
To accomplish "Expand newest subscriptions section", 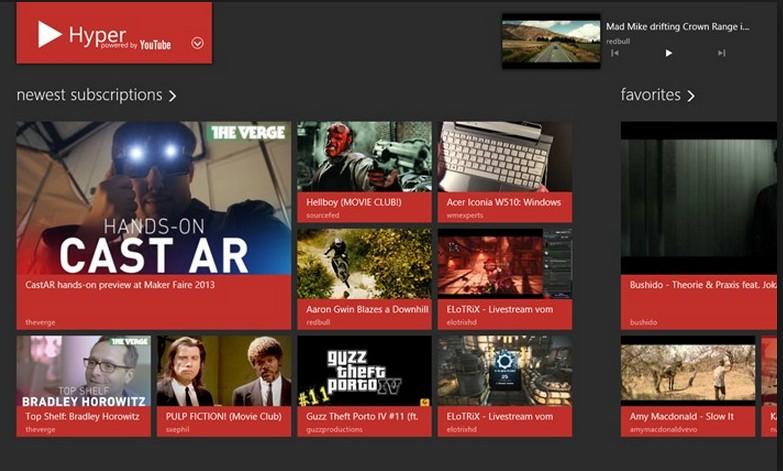I will [172, 95].
